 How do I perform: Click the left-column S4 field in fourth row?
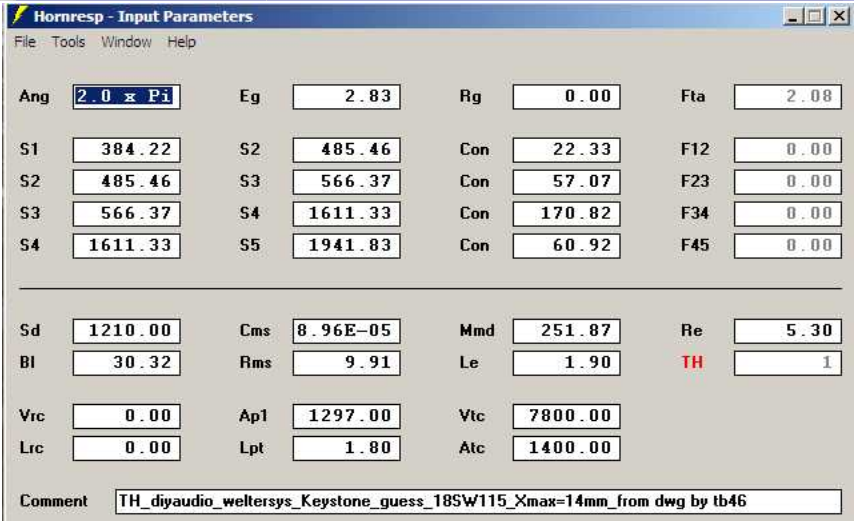click(126, 246)
